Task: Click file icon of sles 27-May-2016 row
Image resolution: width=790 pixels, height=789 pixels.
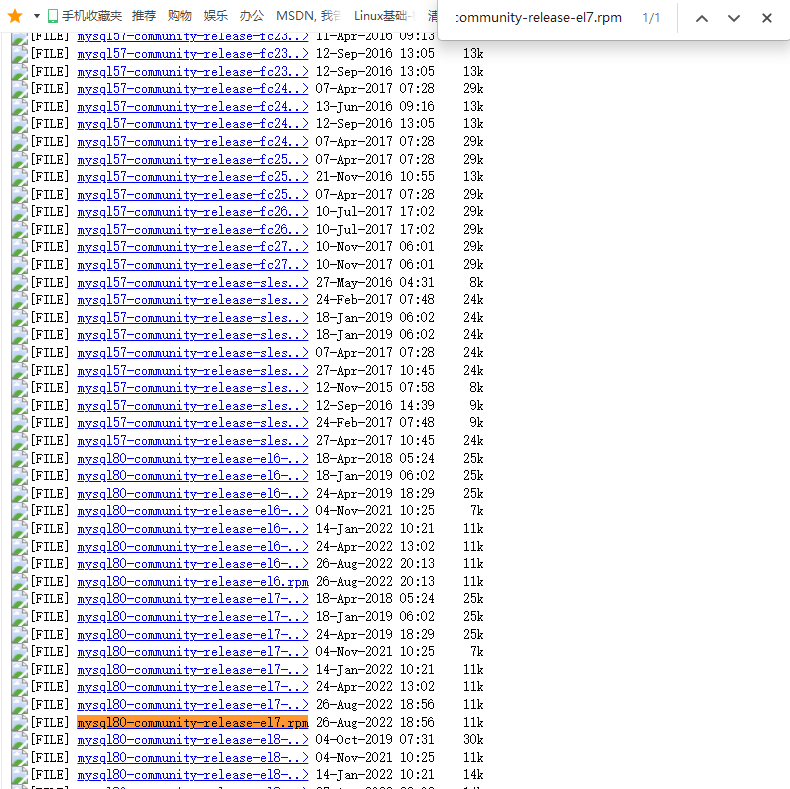Action: [19, 283]
